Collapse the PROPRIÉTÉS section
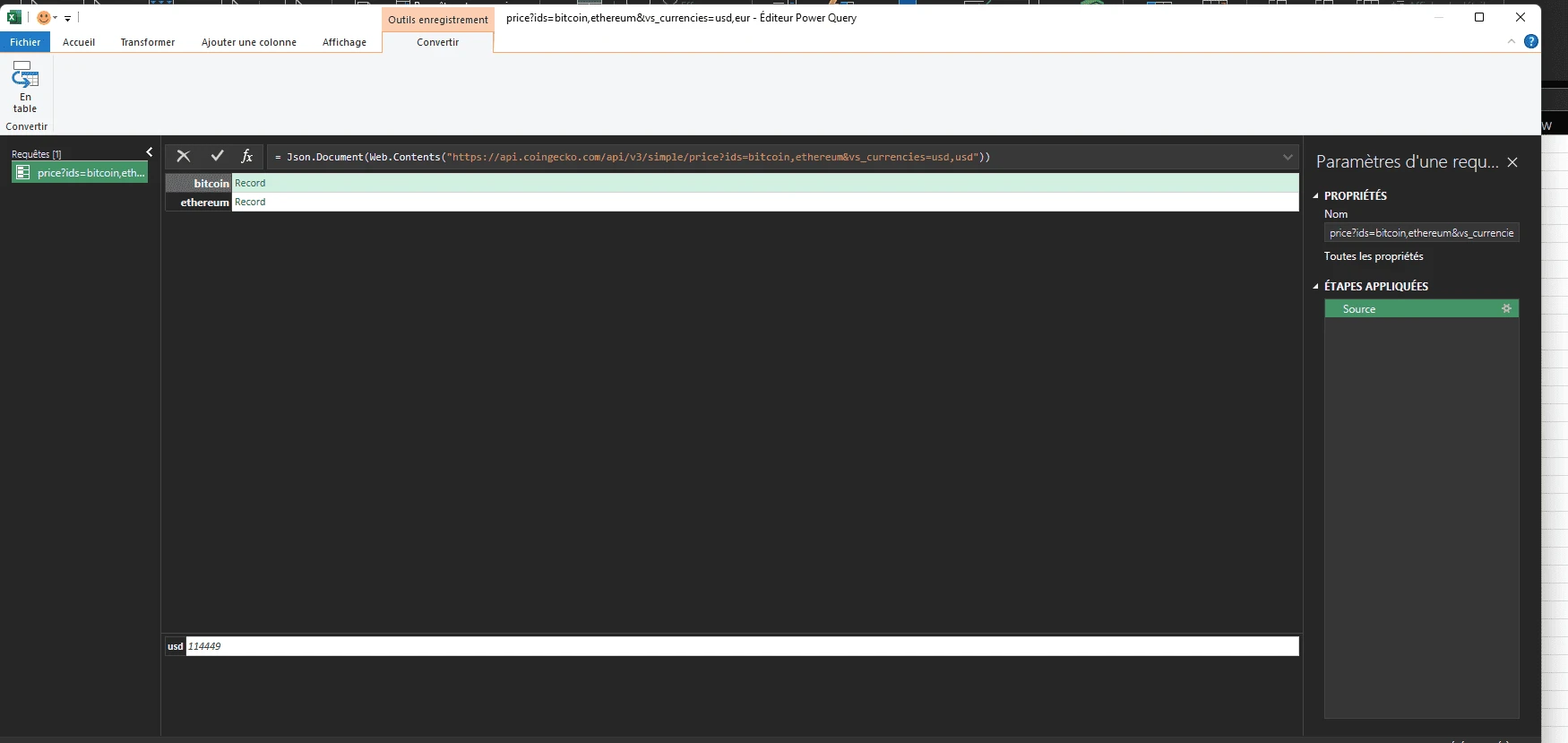Image resolution: width=1568 pixels, height=743 pixels. tap(1316, 195)
